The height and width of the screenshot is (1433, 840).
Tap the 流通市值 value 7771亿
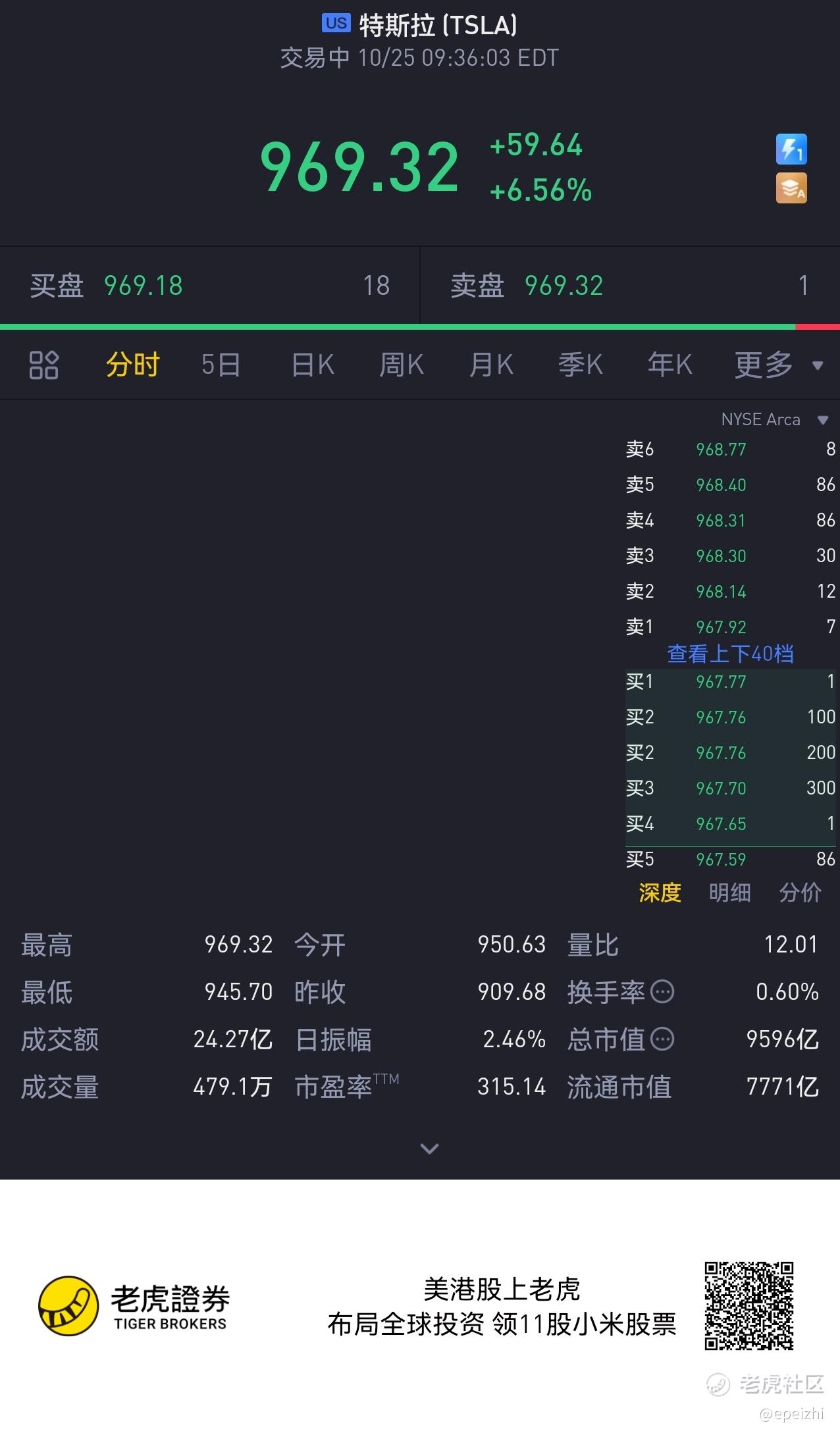click(783, 1087)
